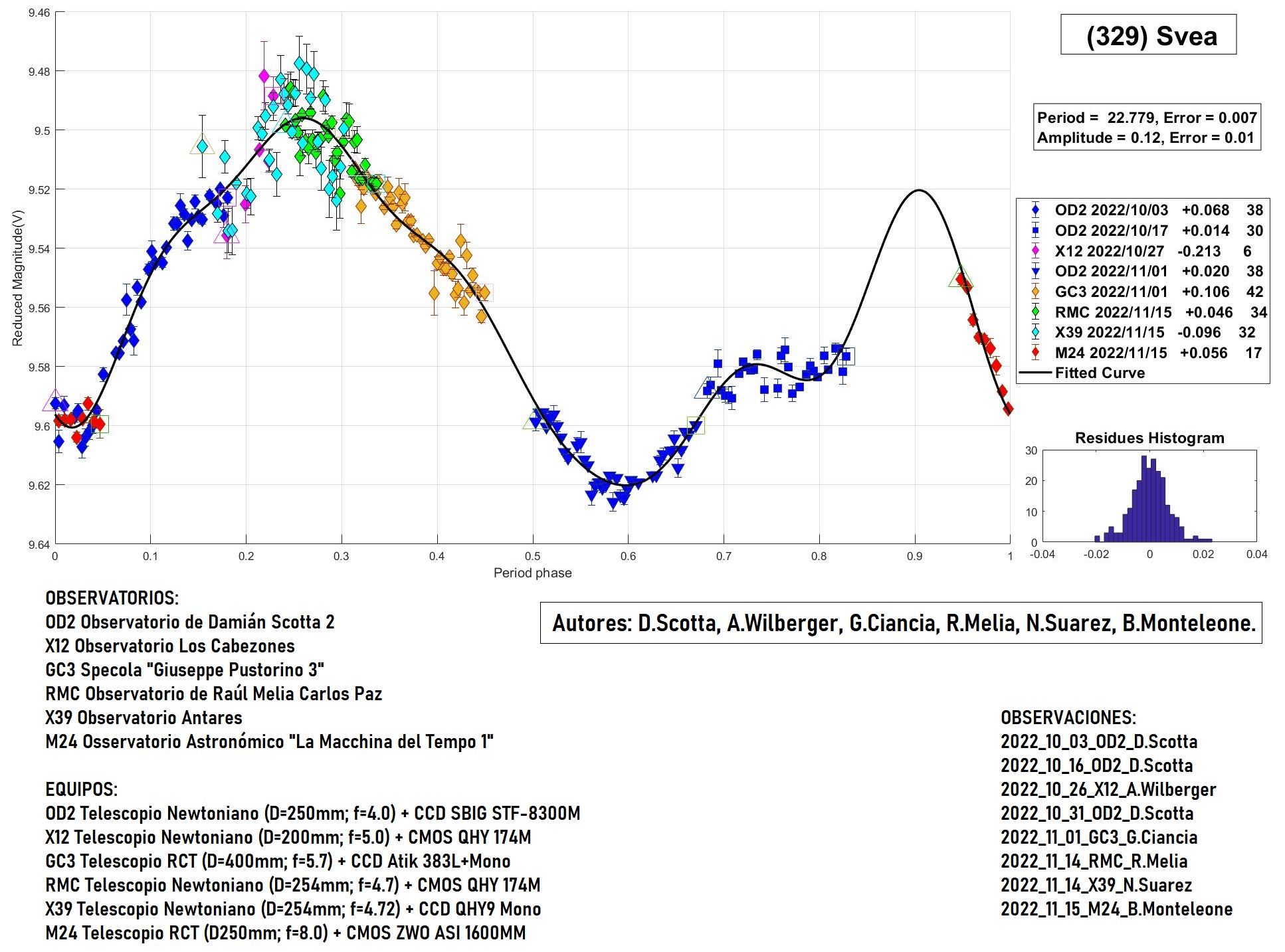Click the fitted curve peak near phase 0.9

(x=918, y=191)
